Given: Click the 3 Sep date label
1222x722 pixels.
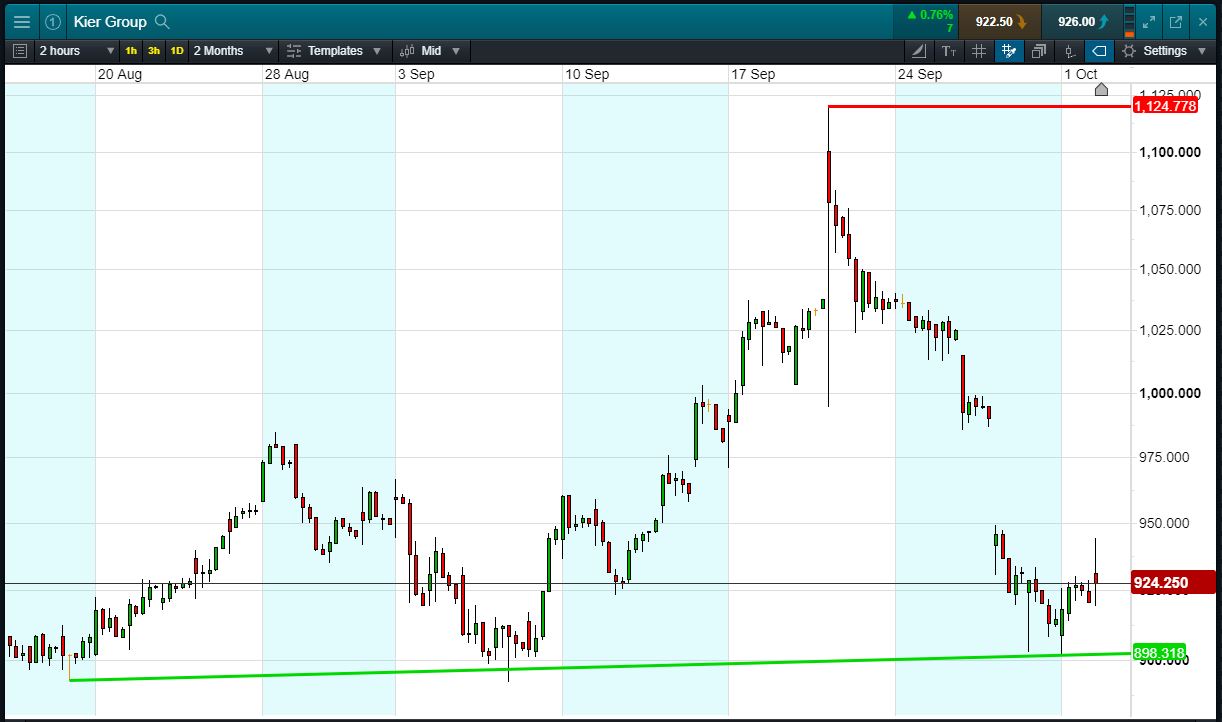Looking at the screenshot, I should tap(416, 74).
